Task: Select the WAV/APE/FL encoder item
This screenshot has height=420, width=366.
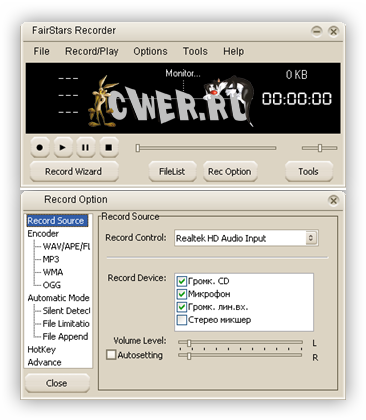Action: [x=66, y=247]
